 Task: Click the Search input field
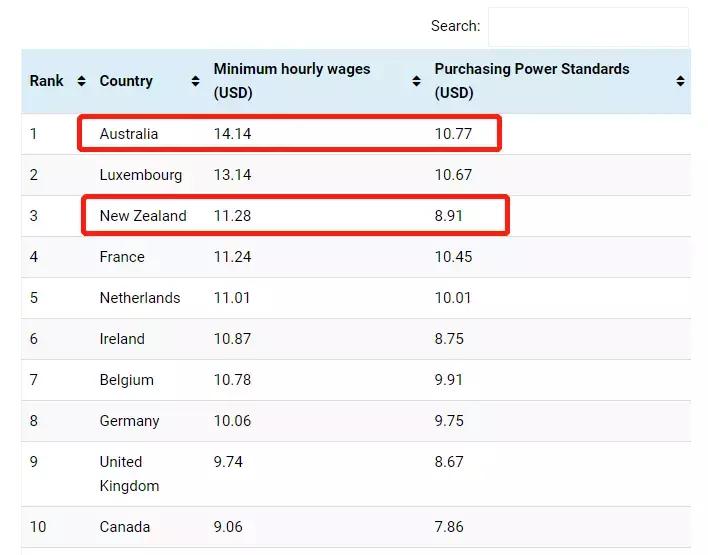tap(588, 27)
